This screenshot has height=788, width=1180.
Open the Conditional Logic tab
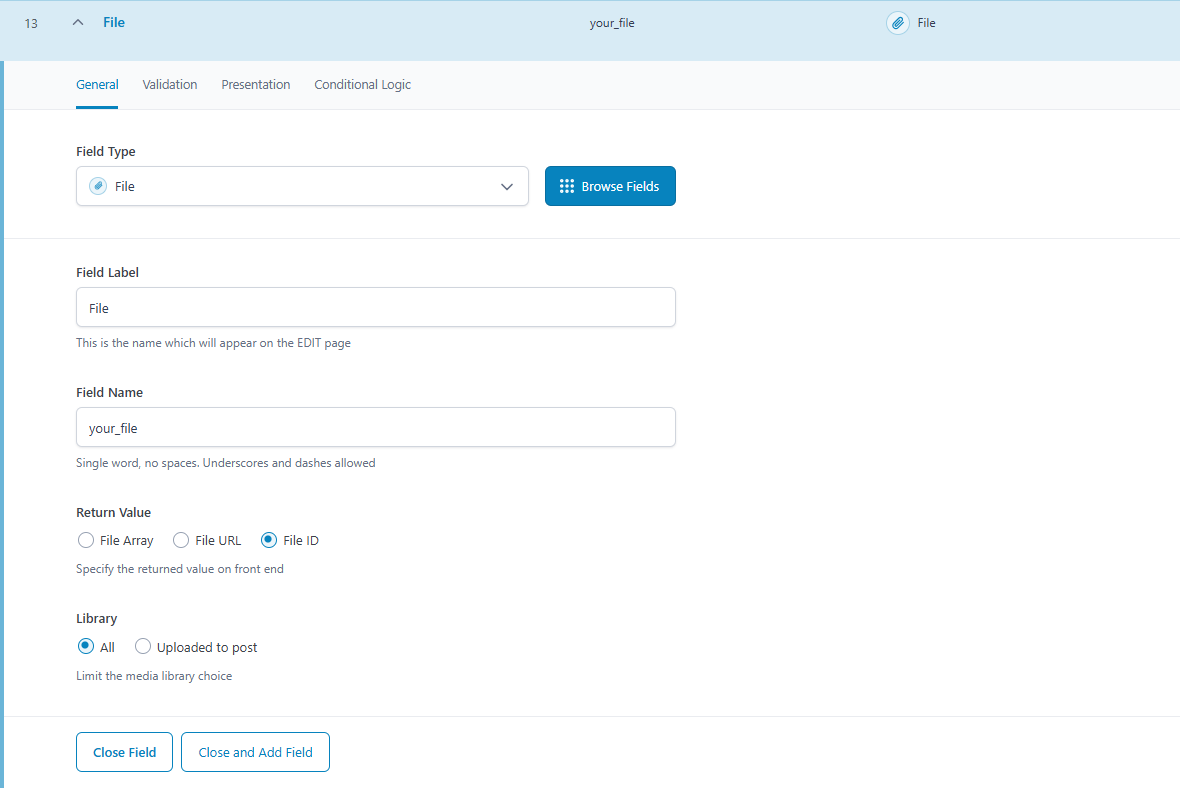(362, 85)
